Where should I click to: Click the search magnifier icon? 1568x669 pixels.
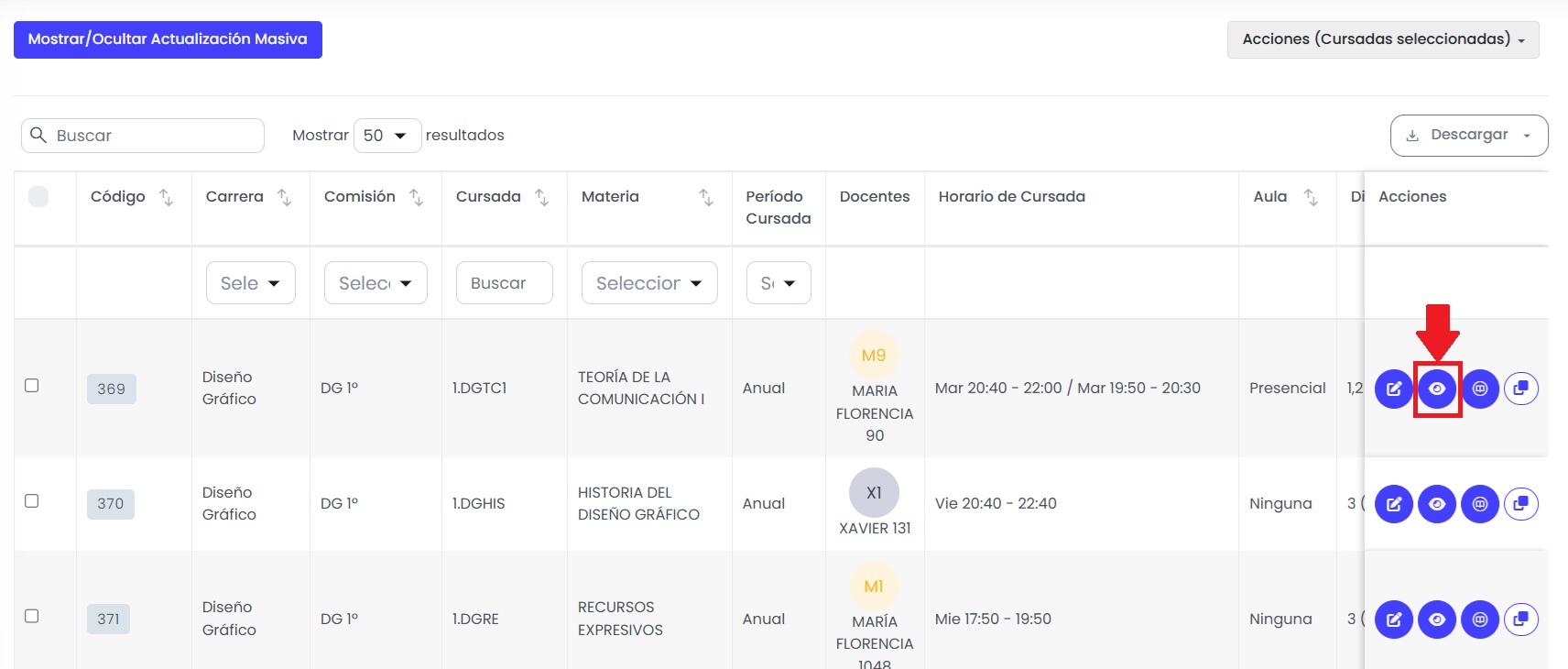pos(38,135)
